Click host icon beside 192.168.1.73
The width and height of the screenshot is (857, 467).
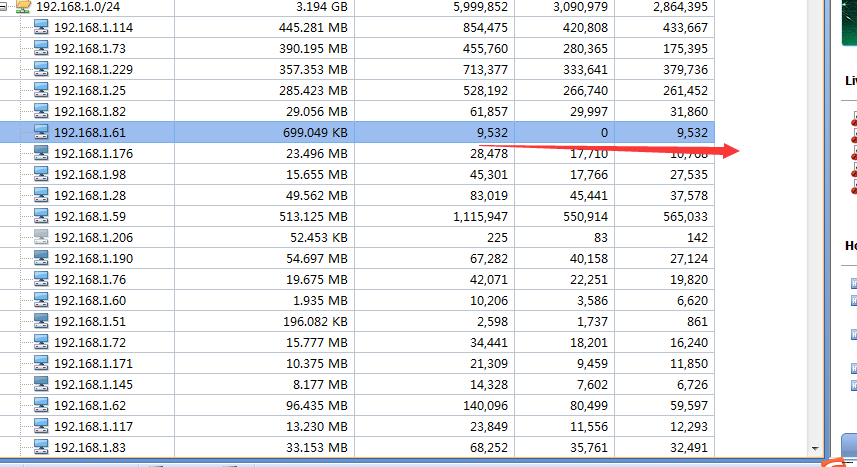tap(41, 49)
